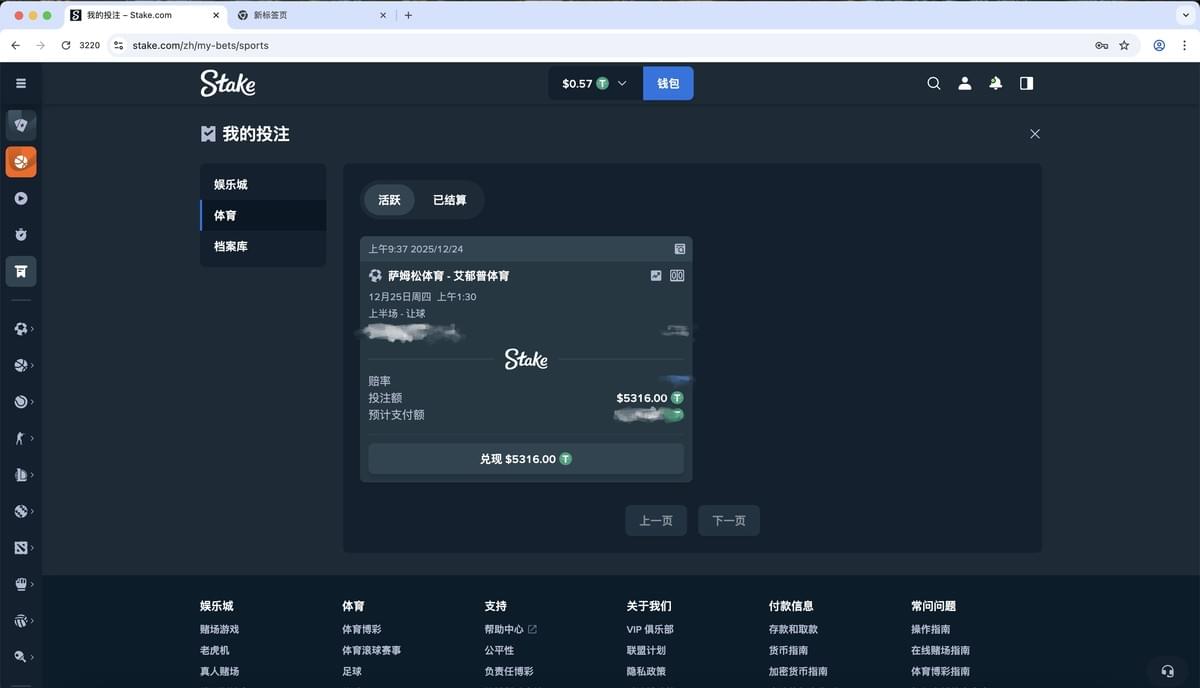The width and height of the screenshot is (1200, 688).
Task: Click the browser reload button
Action: click(x=66, y=45)
